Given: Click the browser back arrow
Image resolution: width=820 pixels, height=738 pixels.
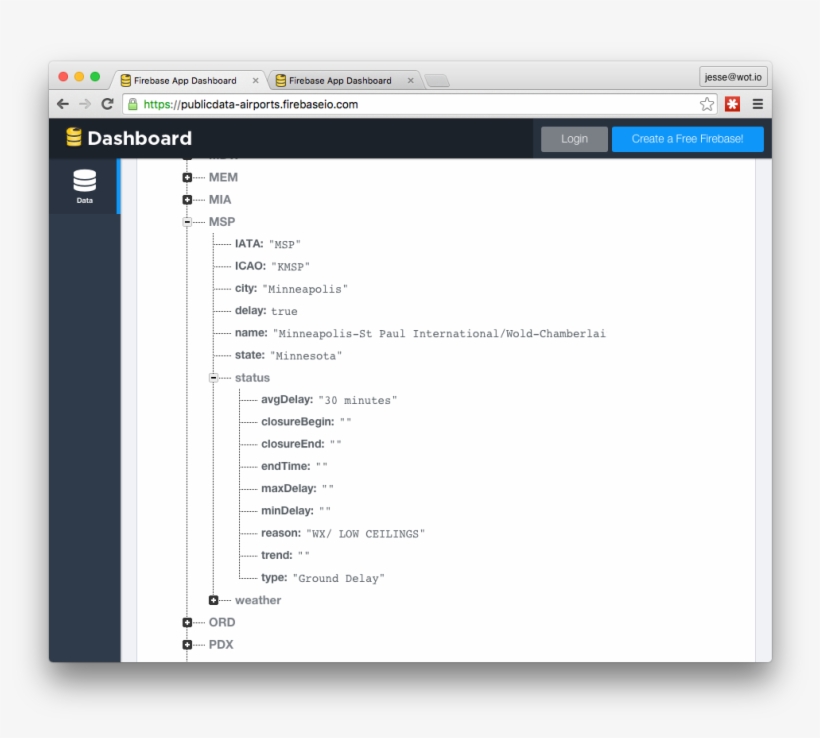Looking at the screenshot, I should pos(63,104).
